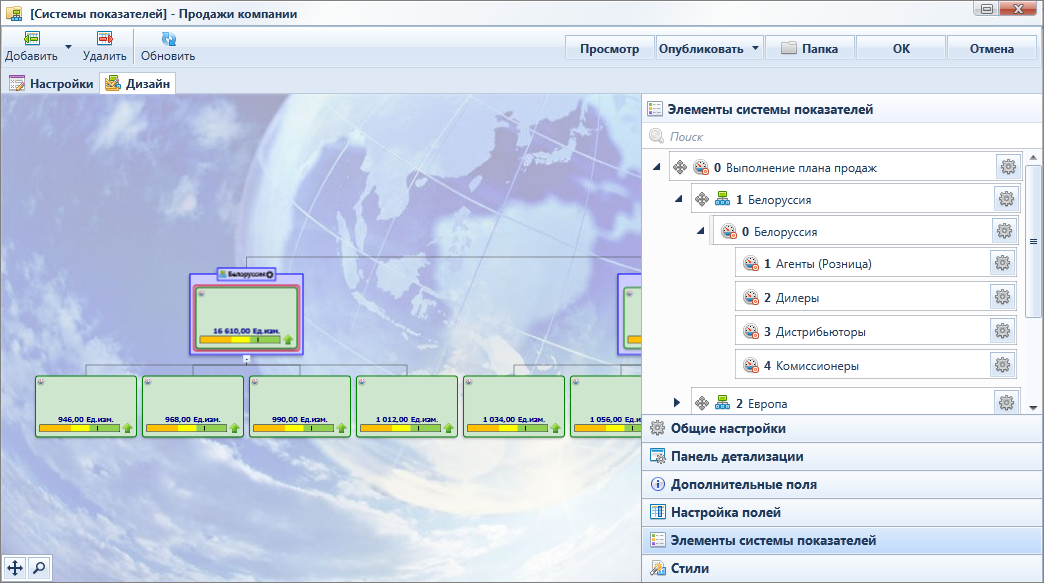Click gauge icon of Выполнение плана продаж

(x=701, y=167)
